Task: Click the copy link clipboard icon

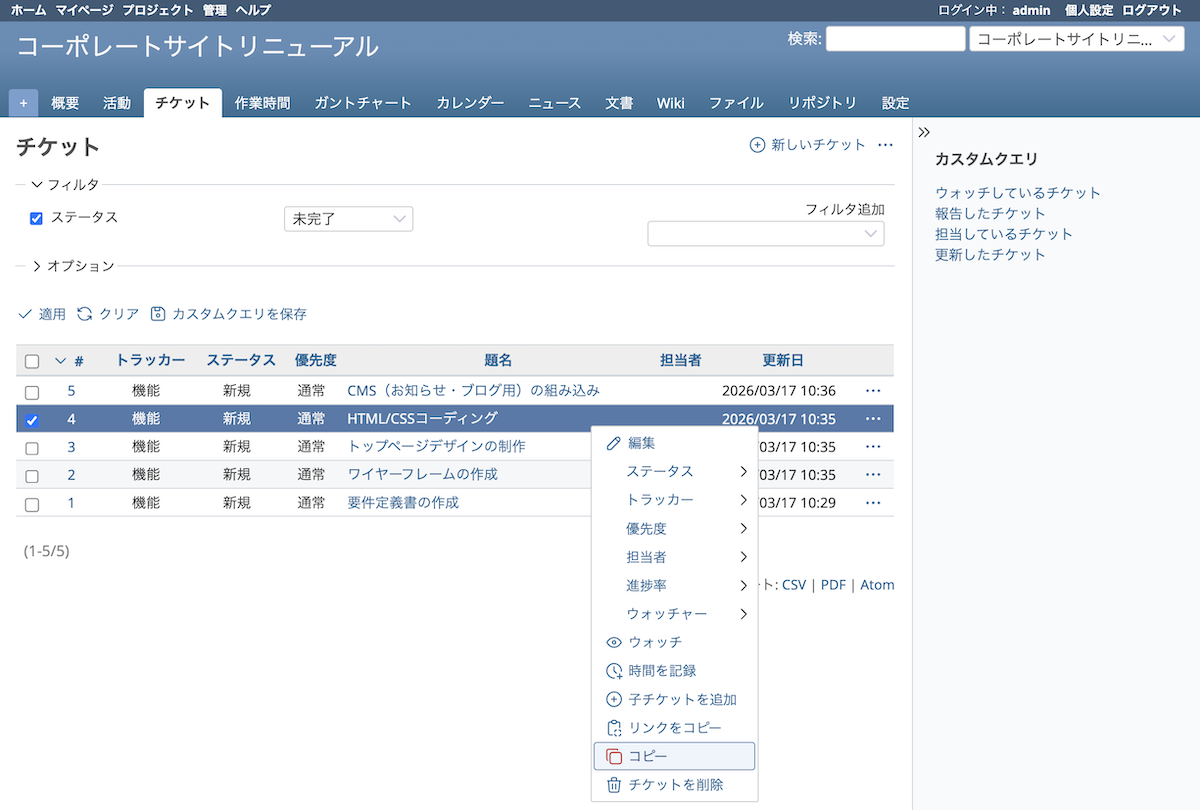Action: pyautogui.click(x=615, y=728)
